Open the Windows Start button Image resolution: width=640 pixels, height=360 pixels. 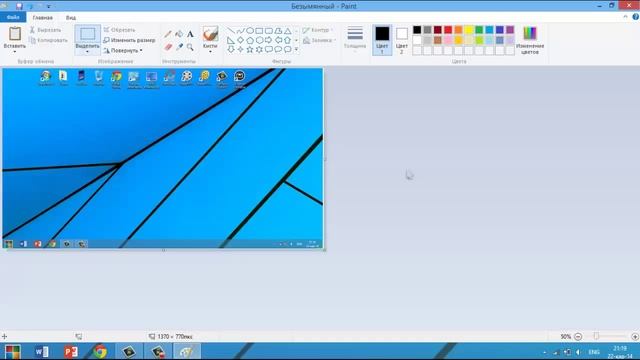click(x=12, y=351)
